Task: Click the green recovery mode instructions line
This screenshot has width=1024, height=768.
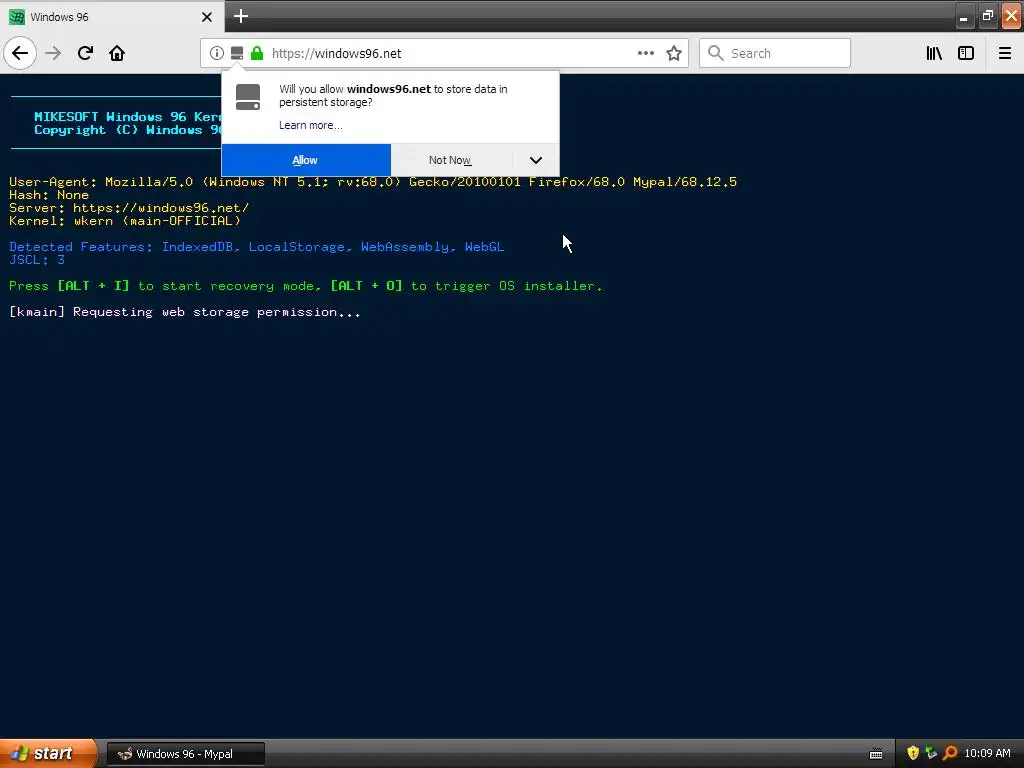Action: click(x=306, y=286)
